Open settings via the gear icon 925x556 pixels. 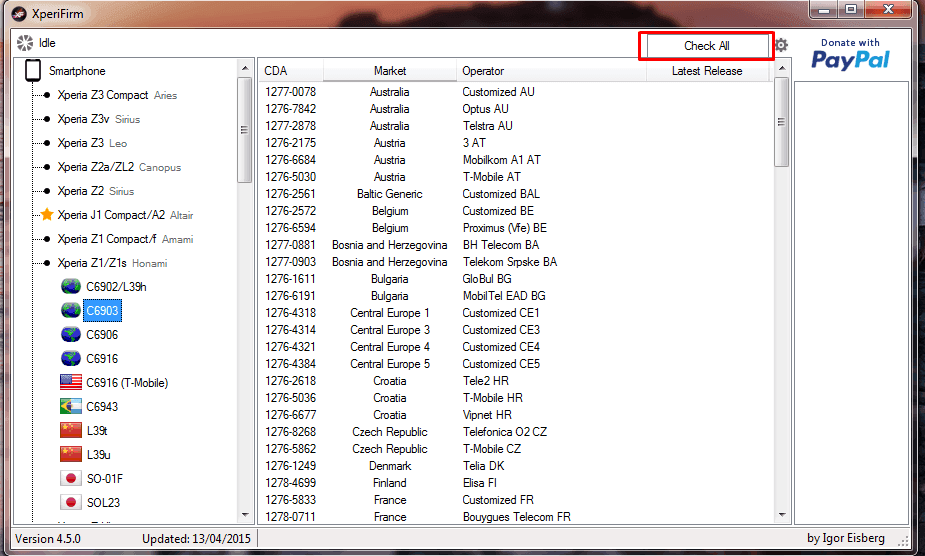(x=781, y=45)
